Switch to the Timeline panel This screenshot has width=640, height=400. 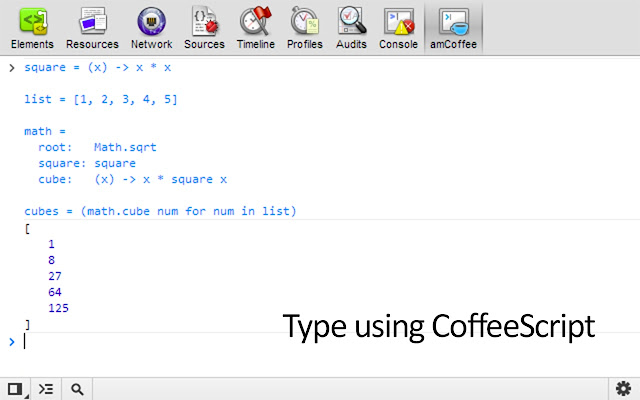(x=256, y=28)
